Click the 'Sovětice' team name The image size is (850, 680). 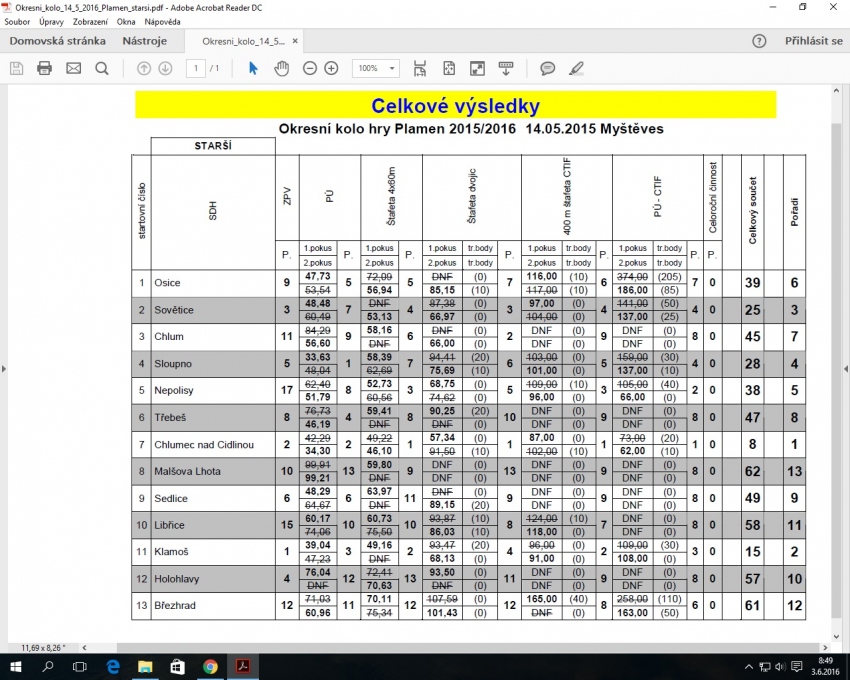[173, 310]
